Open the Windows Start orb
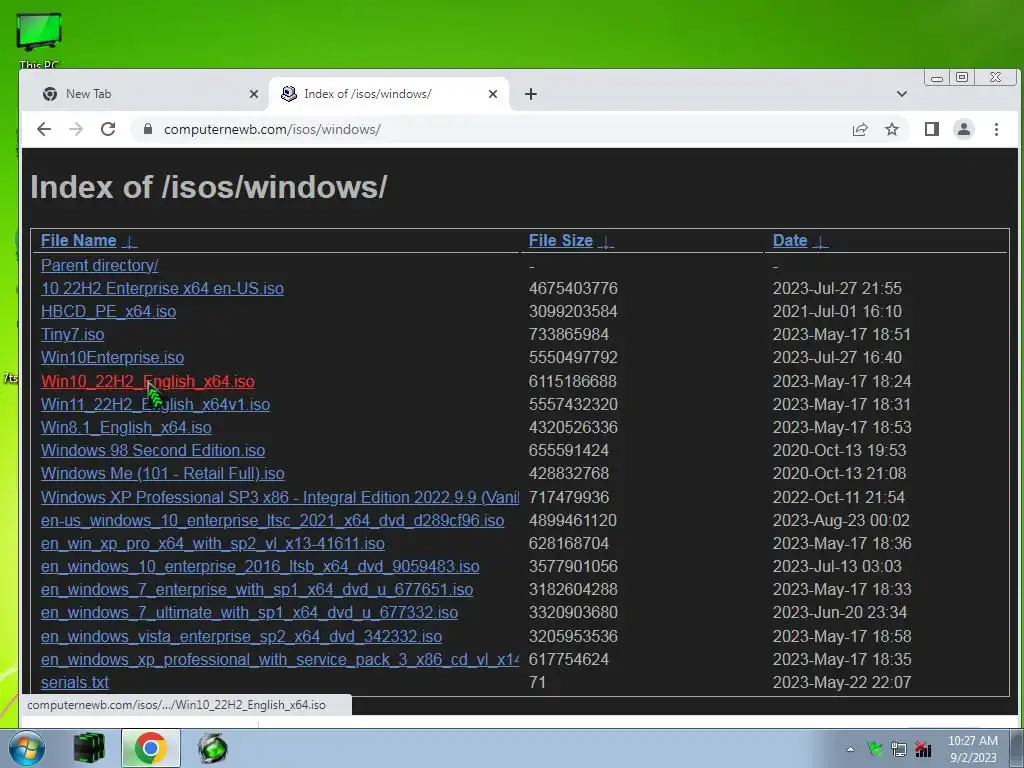Screen dimensions: 1024x768 point(26,748)
